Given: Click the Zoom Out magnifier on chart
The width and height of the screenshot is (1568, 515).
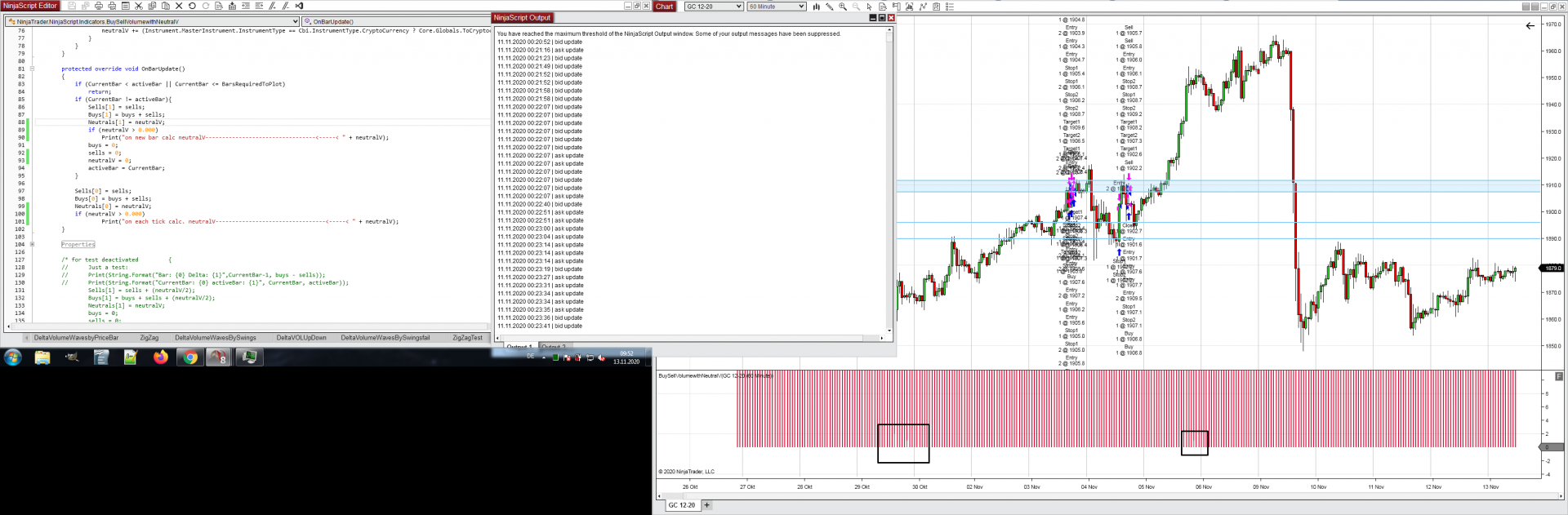Looking at the screenshot, I should click(856, 7).
